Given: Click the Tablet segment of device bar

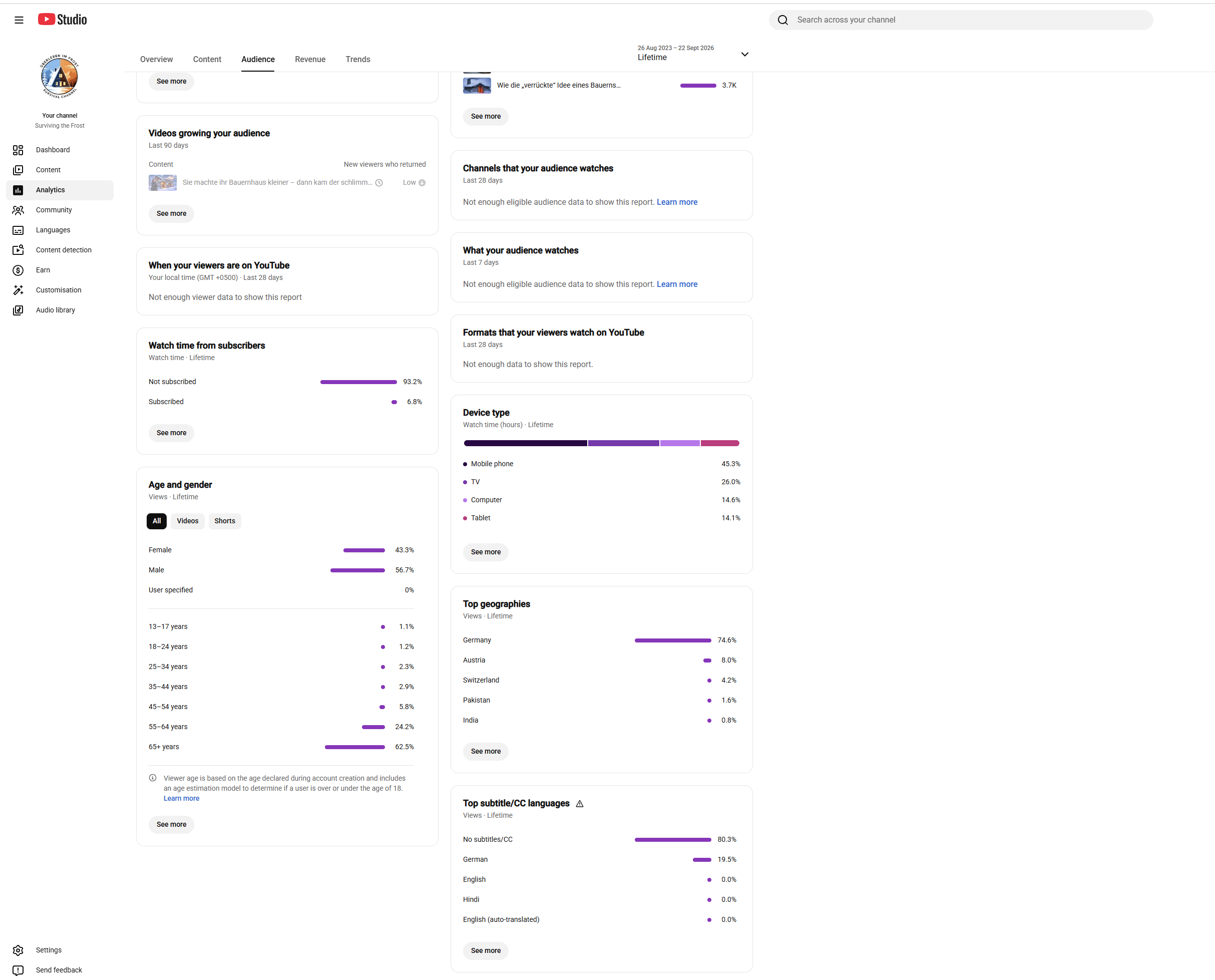Looking at the screenshot, I should [720, 443].
